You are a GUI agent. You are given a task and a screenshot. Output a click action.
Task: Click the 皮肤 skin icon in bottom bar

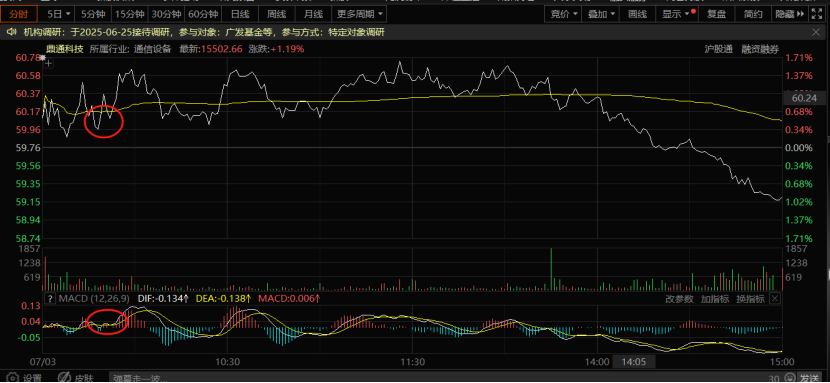[x=65, y=378]
